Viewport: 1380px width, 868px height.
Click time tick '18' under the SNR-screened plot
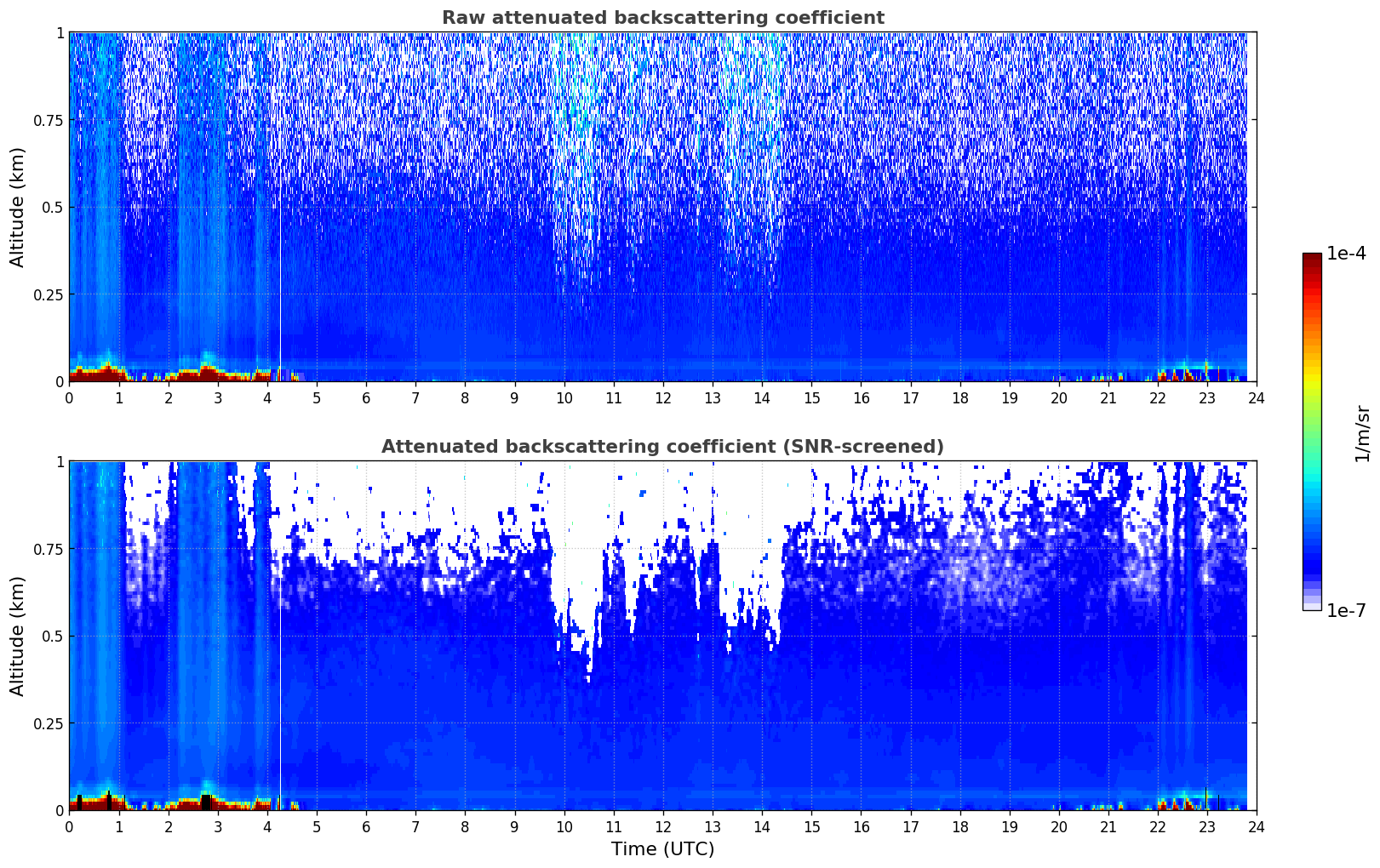click(x=959, y=826)
